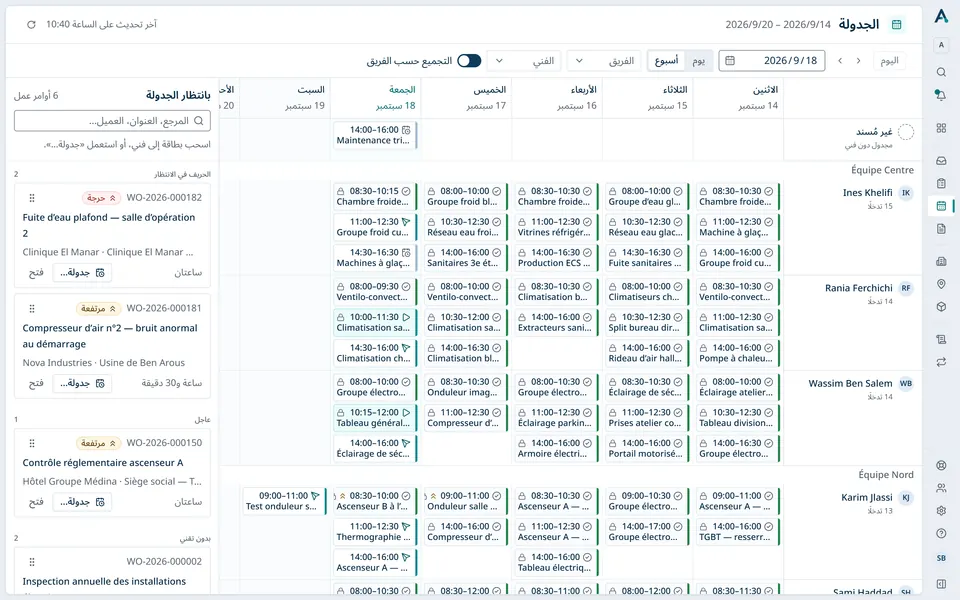Open the recurring arrows icon in the sidebar

click(941, 362)
